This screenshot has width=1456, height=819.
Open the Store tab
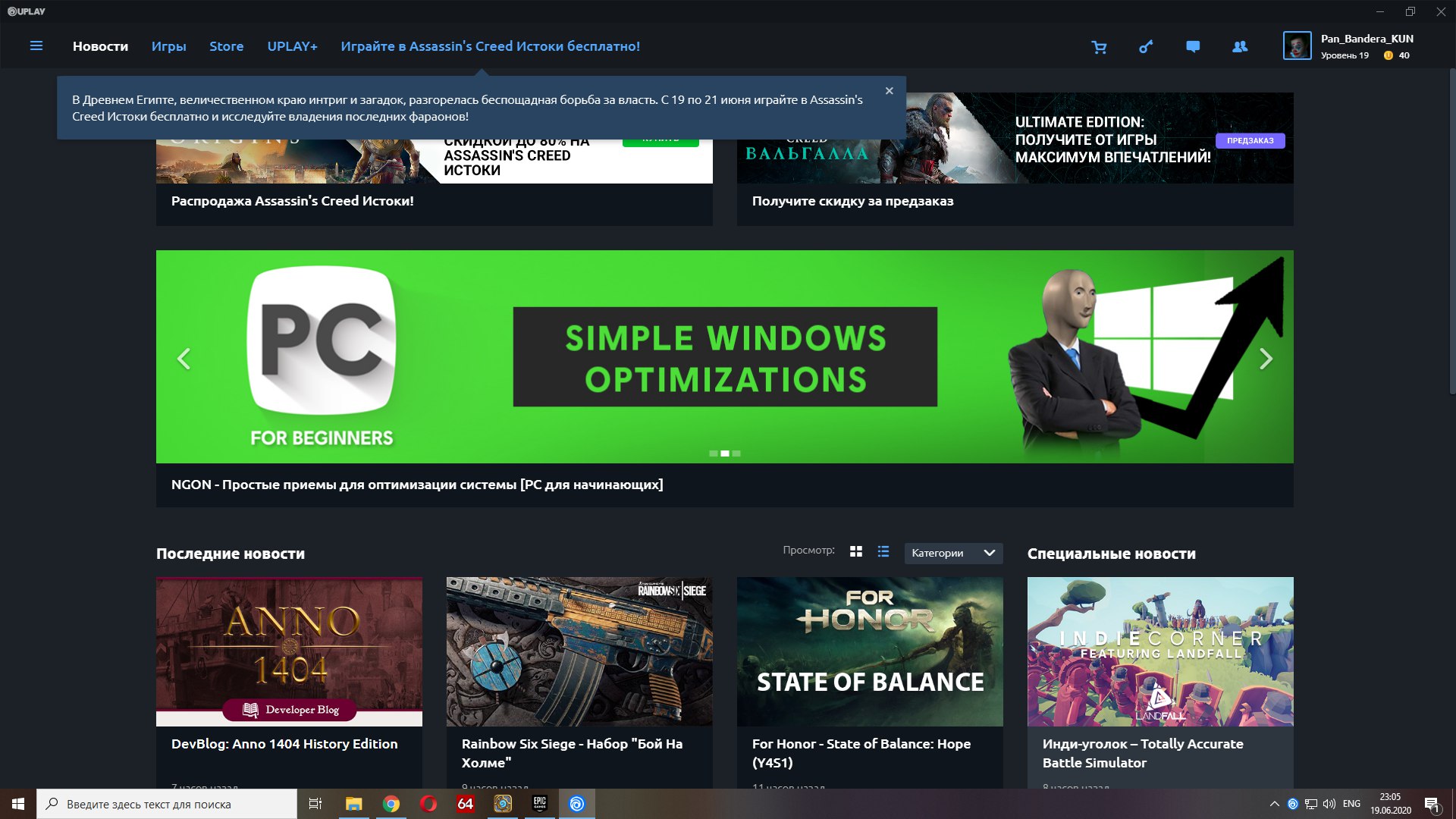(226, 46)
